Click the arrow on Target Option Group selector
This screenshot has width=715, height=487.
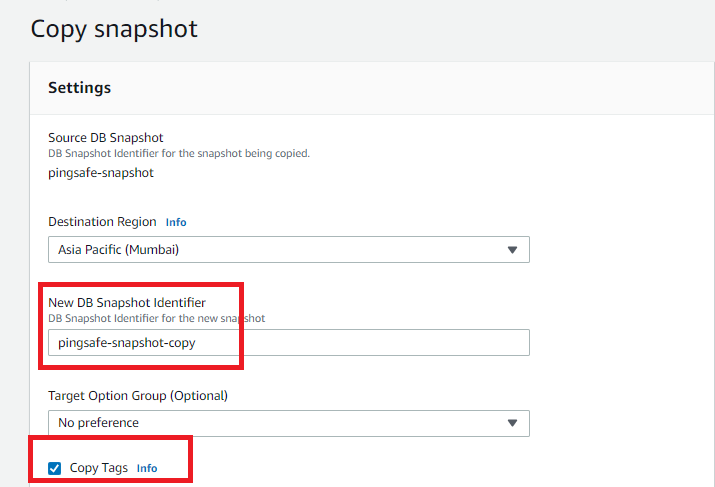click(512, 423)
